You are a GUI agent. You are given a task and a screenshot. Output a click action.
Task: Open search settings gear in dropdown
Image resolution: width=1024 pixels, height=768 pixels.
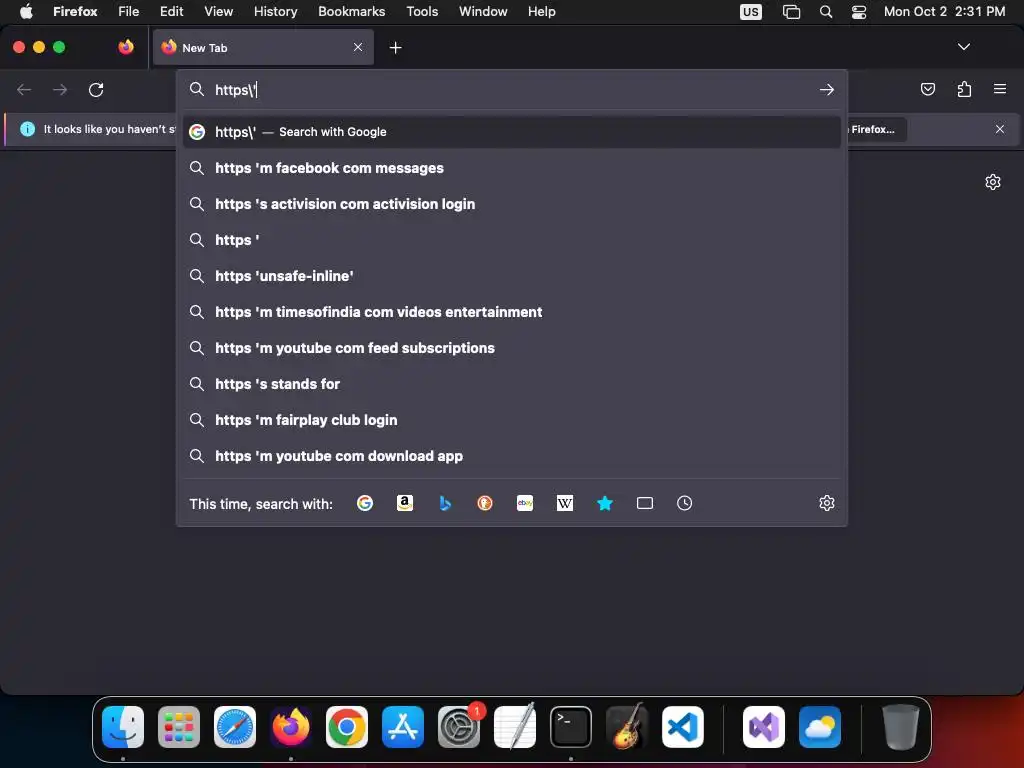827,503
